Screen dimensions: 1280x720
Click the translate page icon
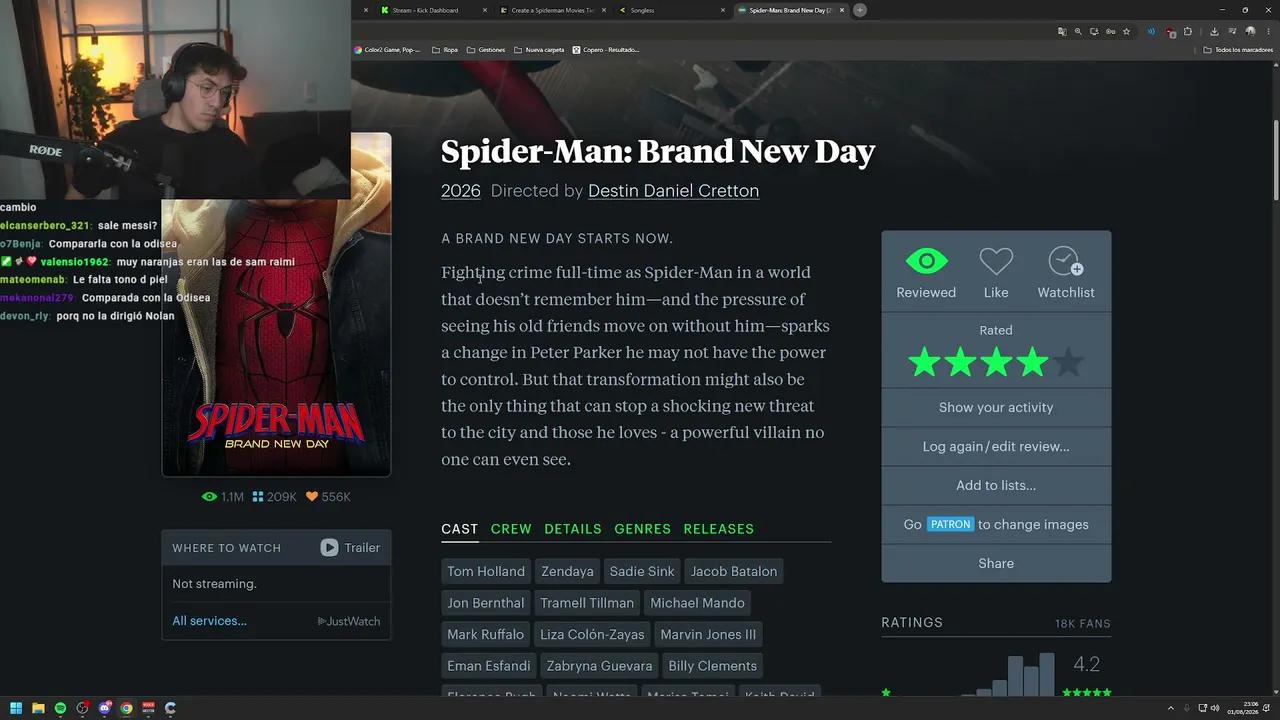(1062, 32)
